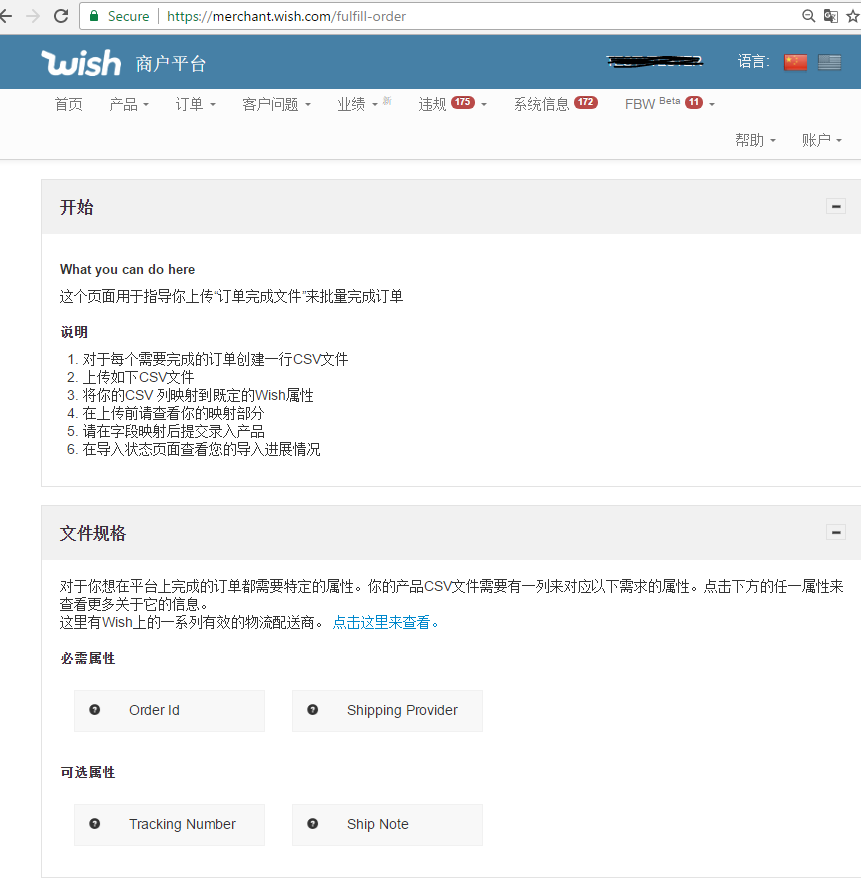Select the 首页 navigation item
Image resolution: width=861 pixels, height=879 pixels.
click(x=68, y=103)
